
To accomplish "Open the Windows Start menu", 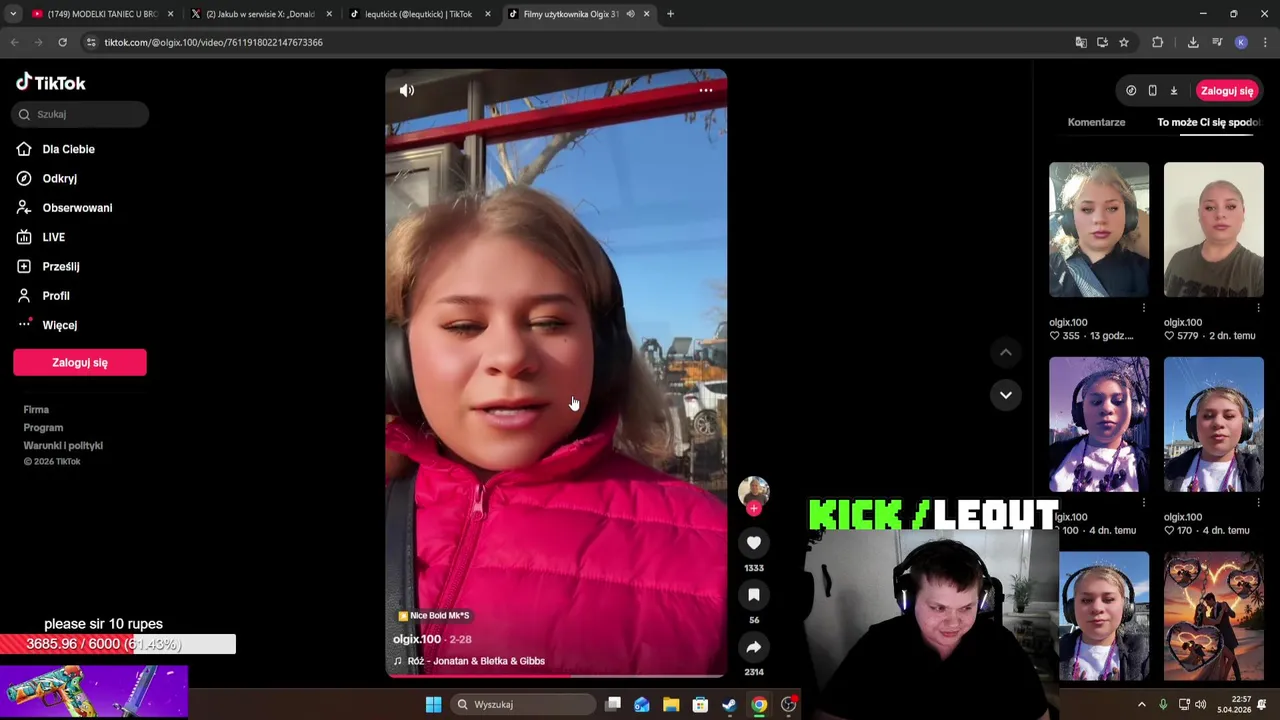I will coord(433,704).
